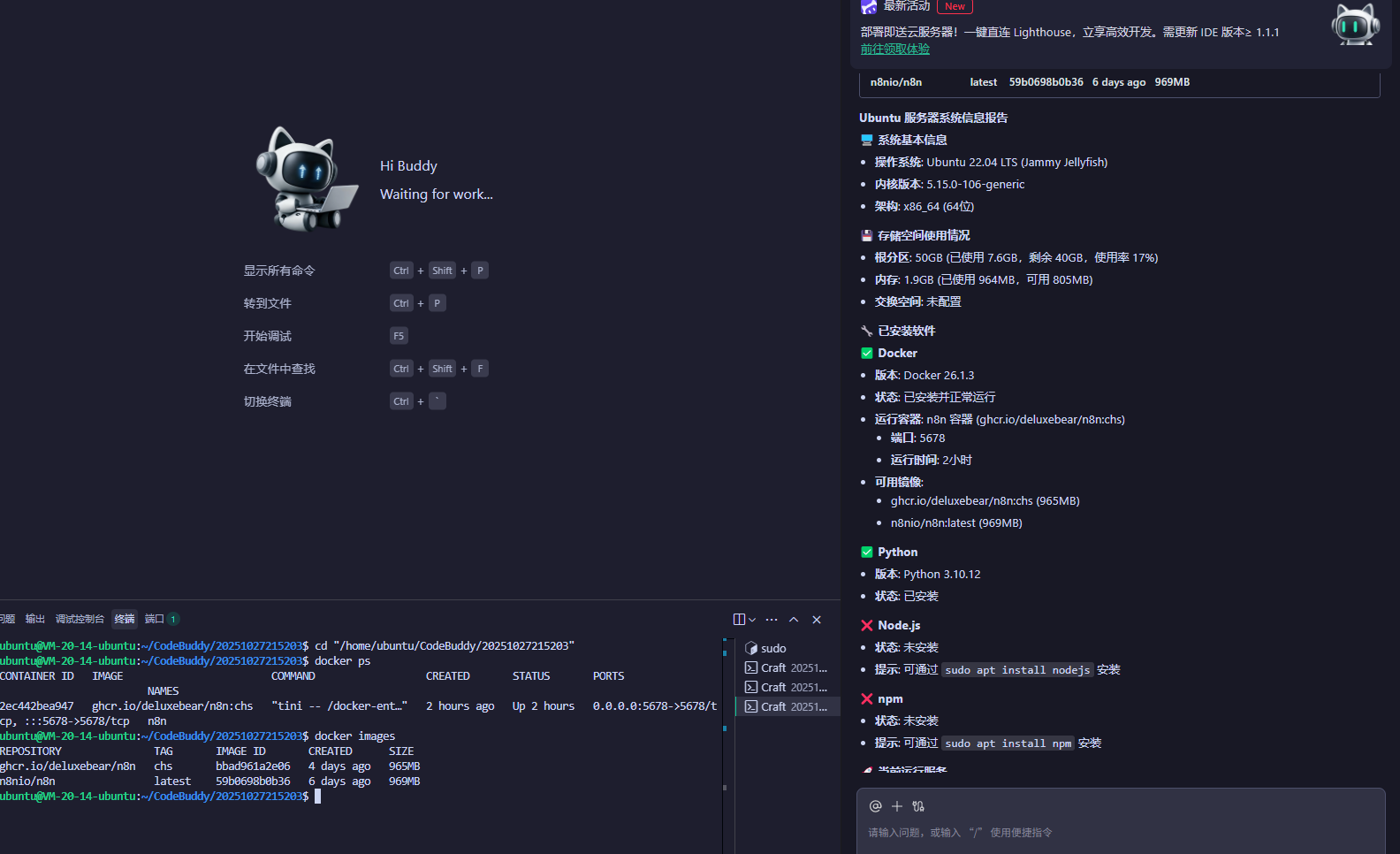
Task: Click the red X icon beside npm
Action: pyautogui.click(x=867, y=698)
